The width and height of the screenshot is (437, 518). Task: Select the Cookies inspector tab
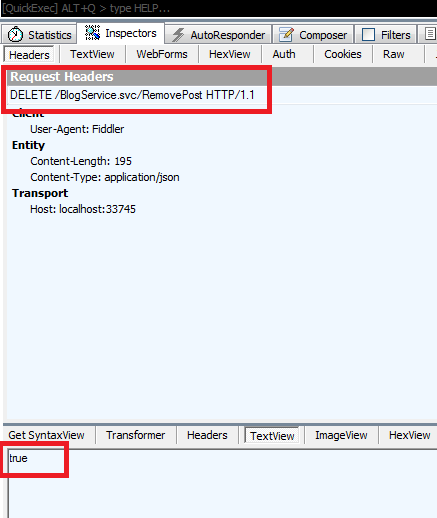pos(343,54)
